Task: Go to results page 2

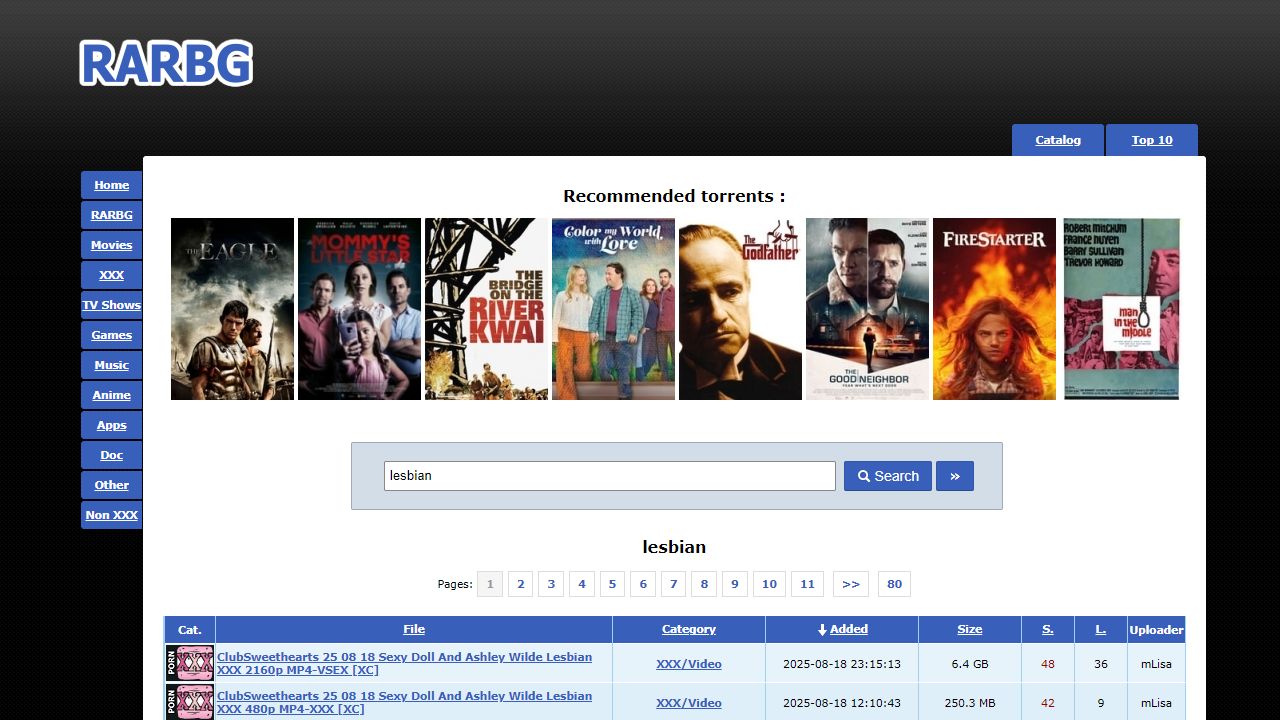Action: click(520, 584)
